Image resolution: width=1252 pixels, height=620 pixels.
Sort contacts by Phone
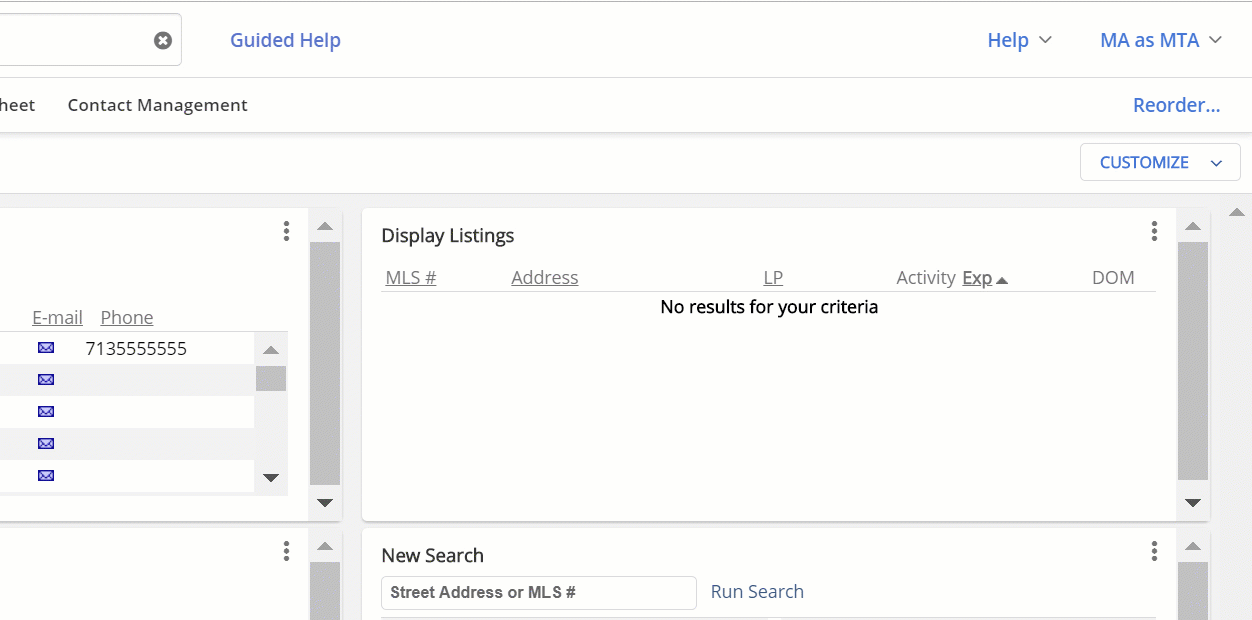click(126, 317)
